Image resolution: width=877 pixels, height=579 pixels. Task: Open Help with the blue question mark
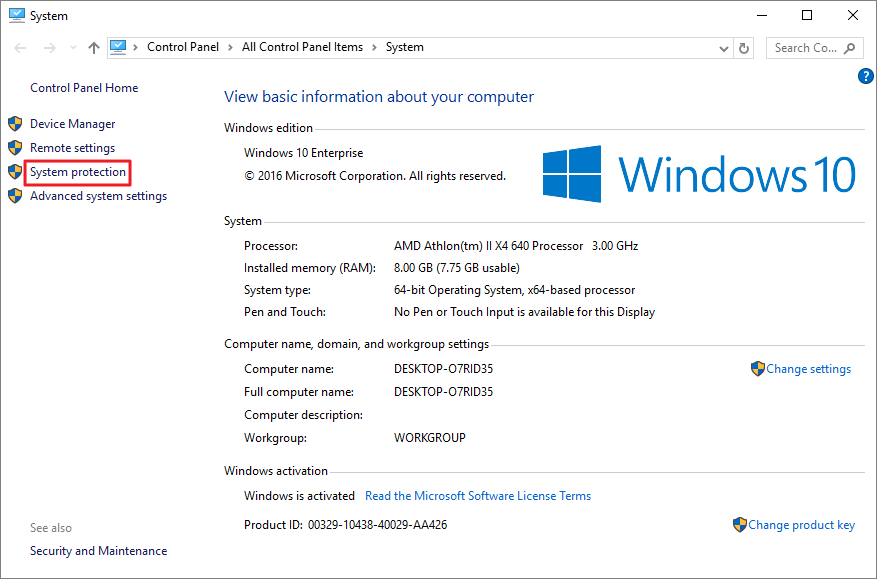coord(865,76)
